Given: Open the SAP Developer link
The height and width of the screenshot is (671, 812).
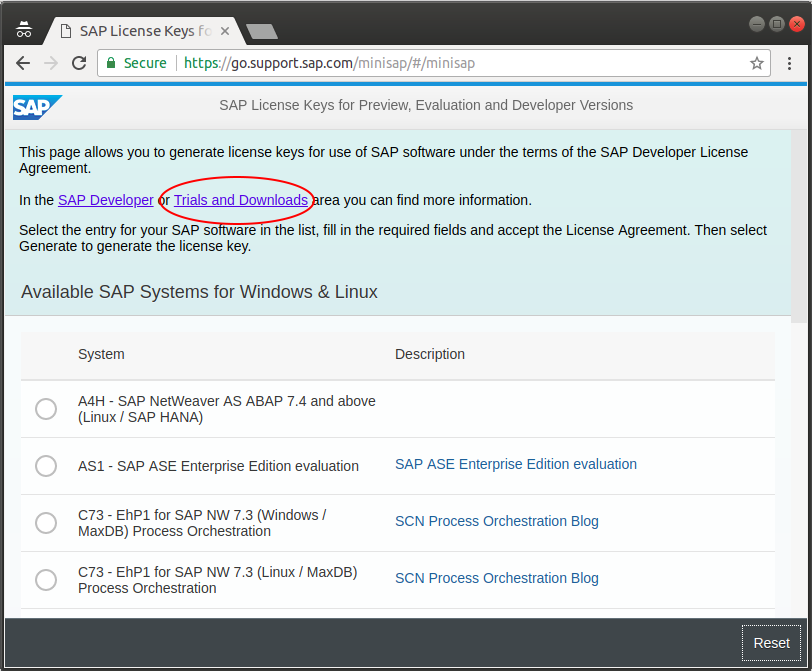Looking at the screenshot, I should click(106, 200).
